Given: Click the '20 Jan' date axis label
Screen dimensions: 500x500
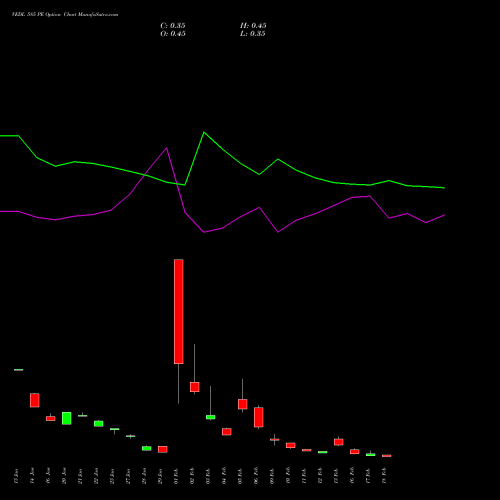Looking at the screenshot, I should pyautogui.click(x=64, y=476).
